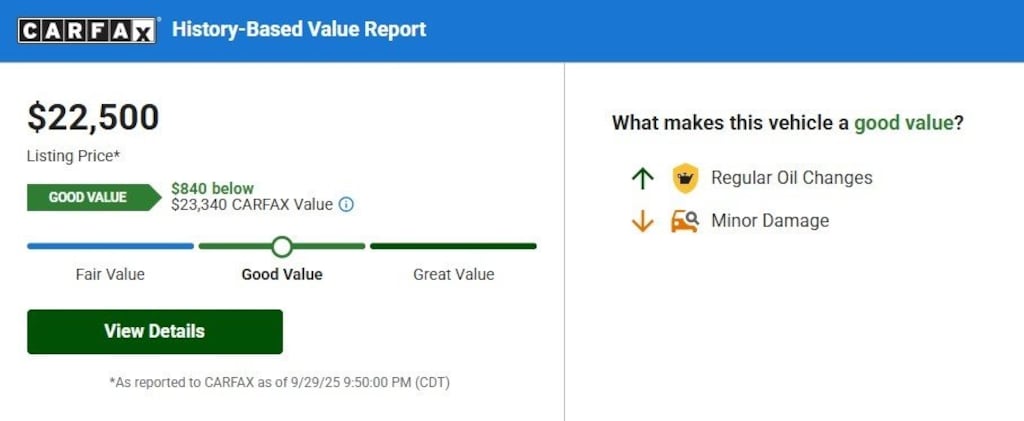Screen dimensions: 1024x421
Task: Click the blue Fair Value bar segment
Action: coord(110,246)
